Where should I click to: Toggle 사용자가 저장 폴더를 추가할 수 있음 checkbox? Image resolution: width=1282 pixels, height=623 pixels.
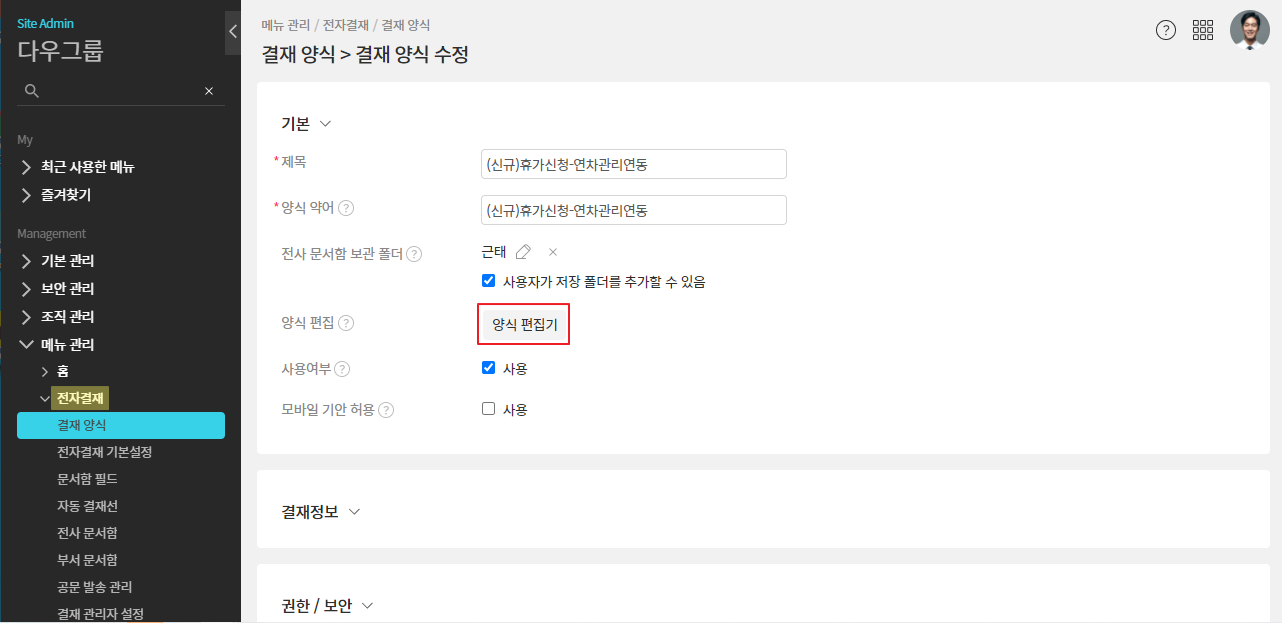tap(489, 281)
